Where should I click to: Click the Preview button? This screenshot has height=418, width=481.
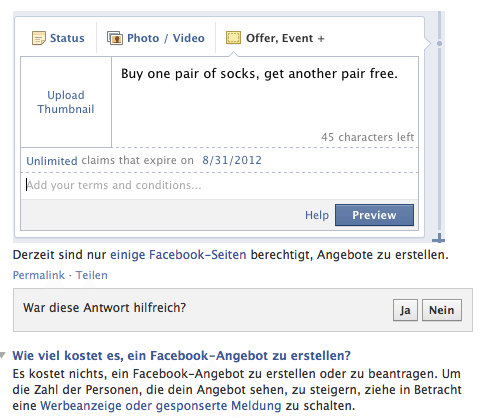pyautogui.click(x=374, y=215)
